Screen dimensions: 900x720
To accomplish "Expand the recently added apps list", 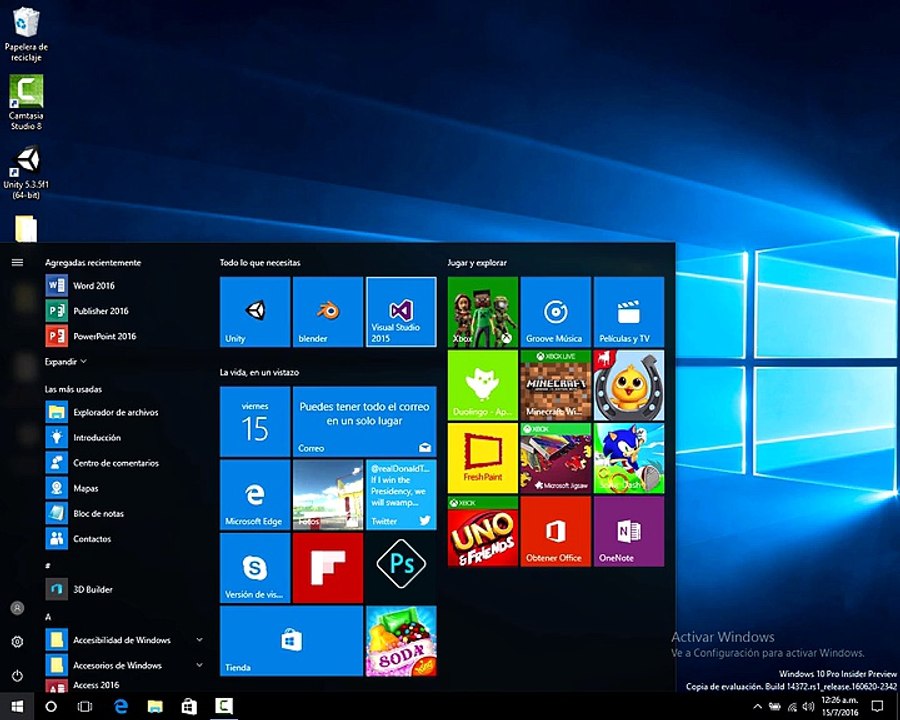I will click(x=66, y=362).
